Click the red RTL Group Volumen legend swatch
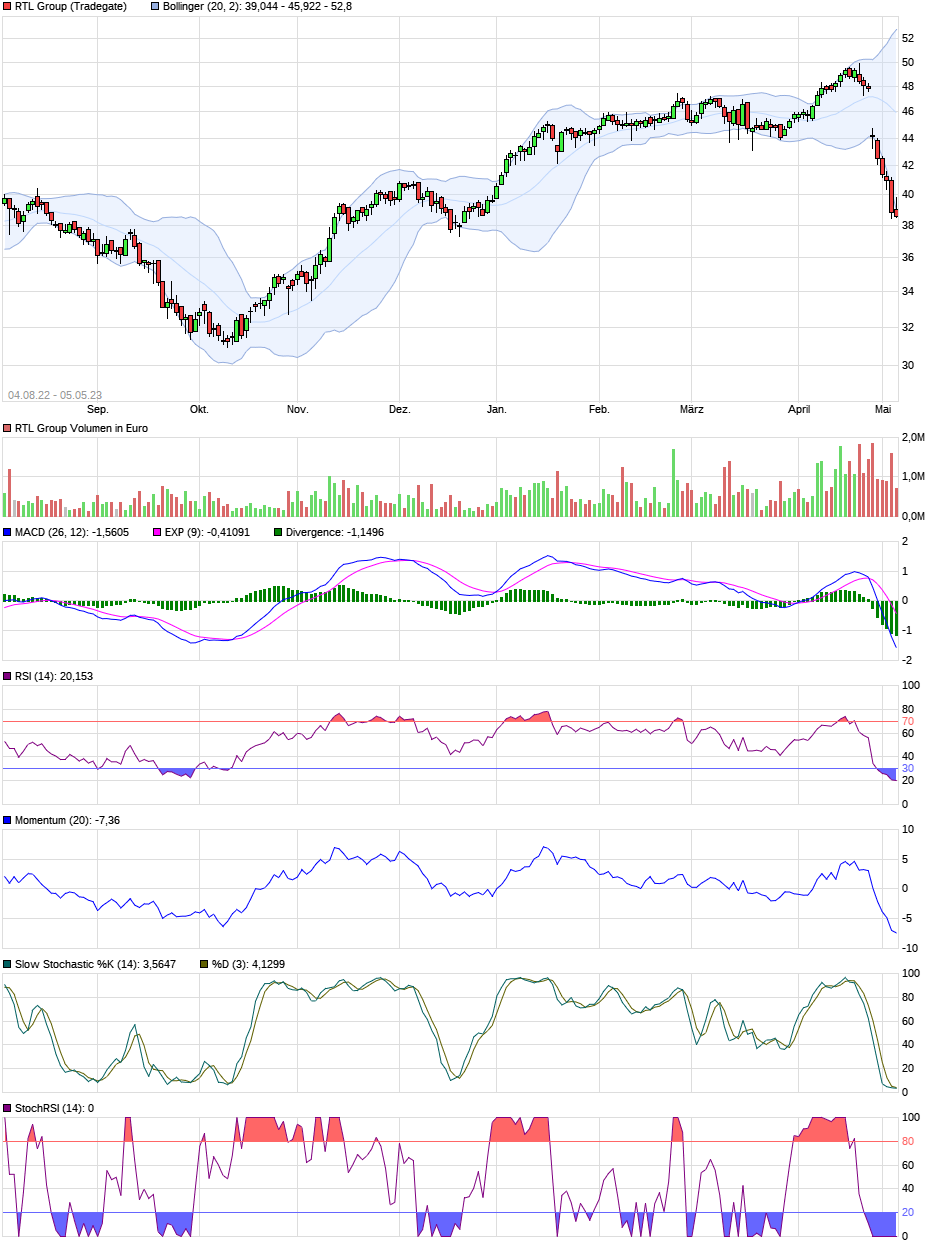Screen dimensions: 940x1246 click(7, 428)
